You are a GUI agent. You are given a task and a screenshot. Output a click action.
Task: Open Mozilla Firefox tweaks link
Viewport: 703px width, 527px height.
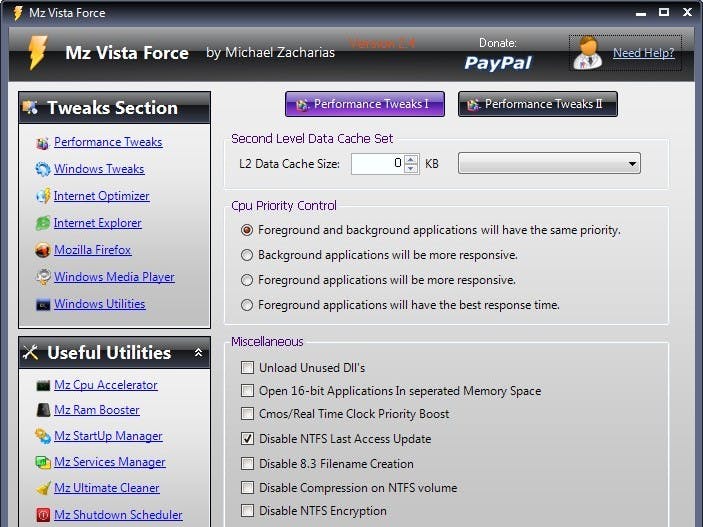(x=93, y=250)
